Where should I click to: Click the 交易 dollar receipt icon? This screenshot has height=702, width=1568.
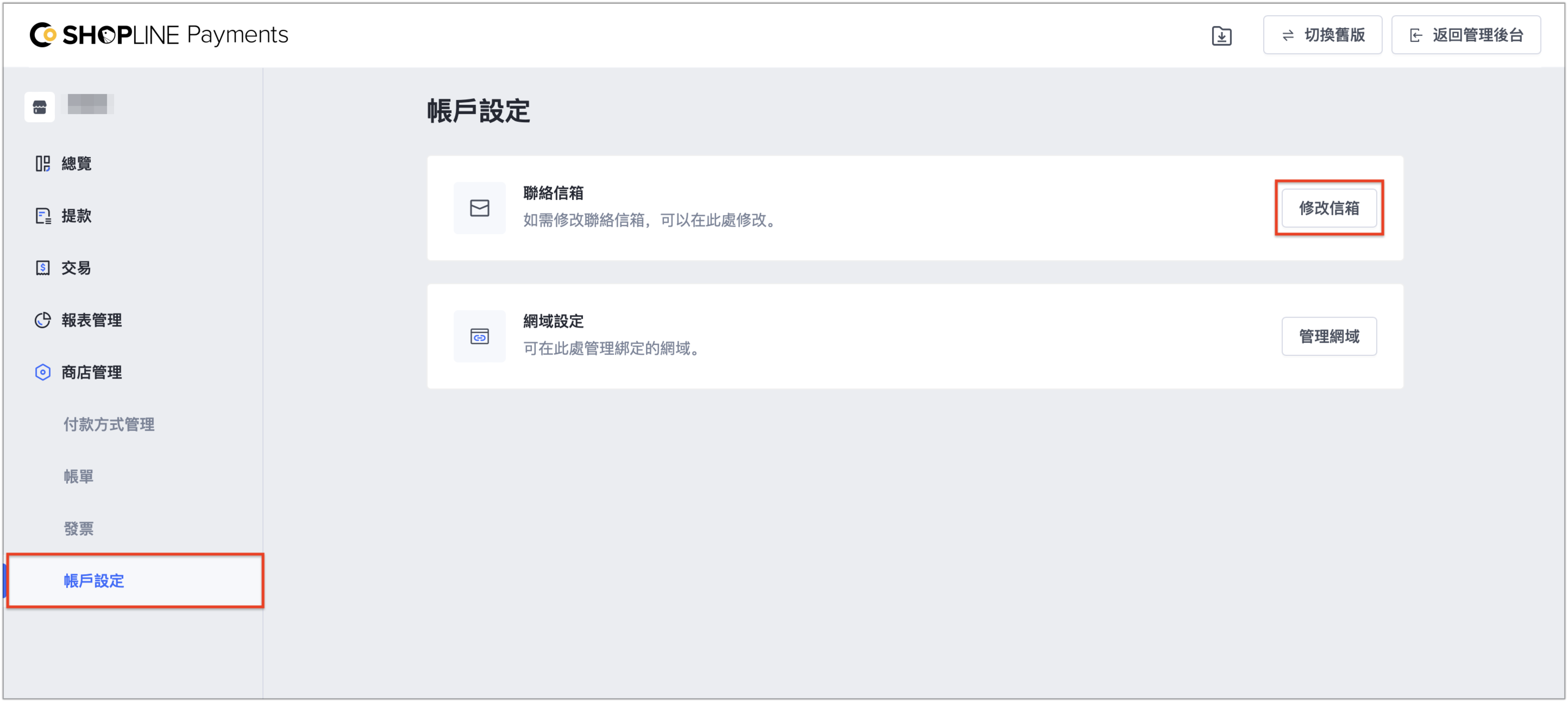[43, 268]
